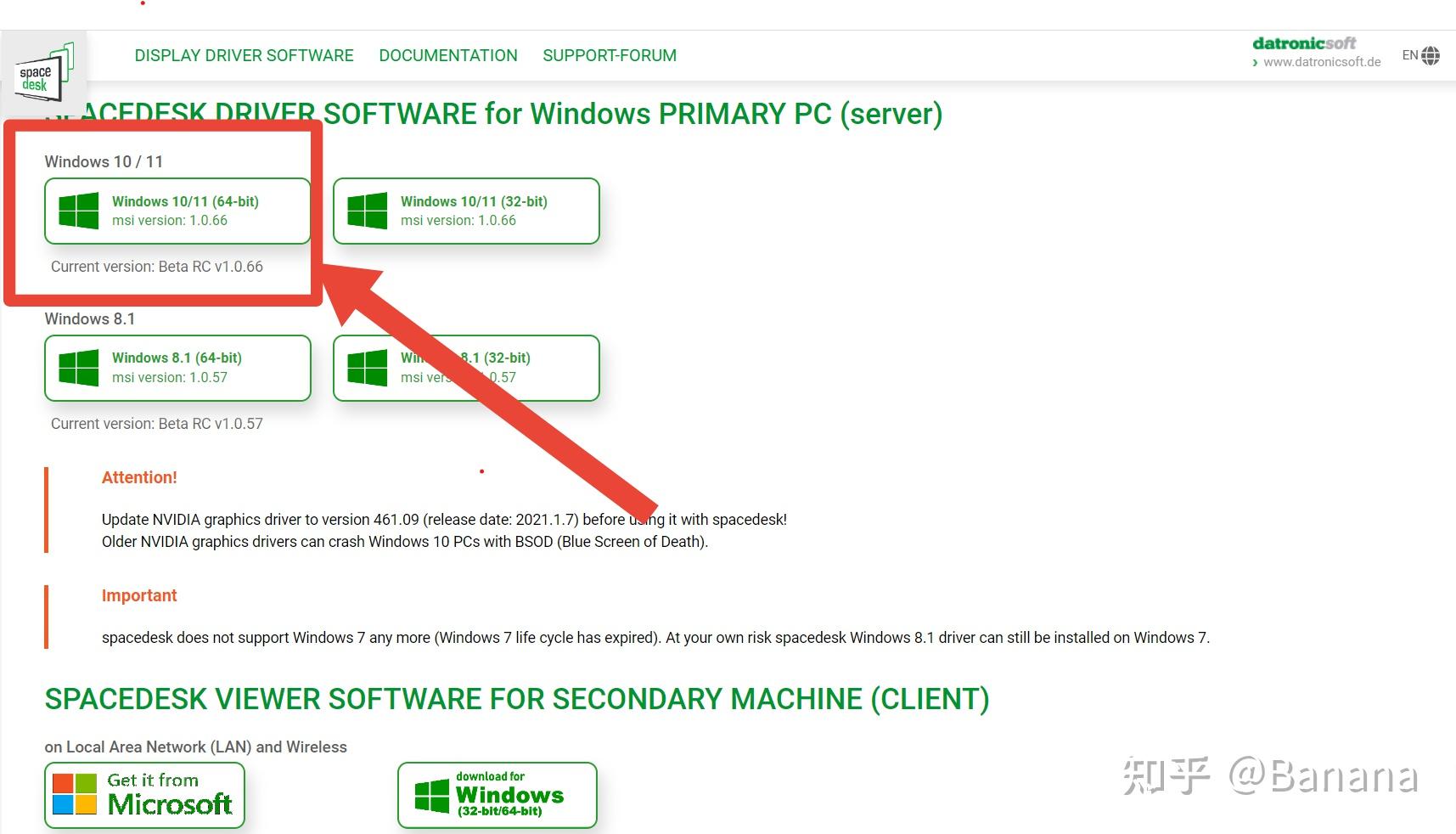Click the 'Windows 10 / 11' section label
Viewport: 1456px width, 834px height.
[x=104, y=161]
